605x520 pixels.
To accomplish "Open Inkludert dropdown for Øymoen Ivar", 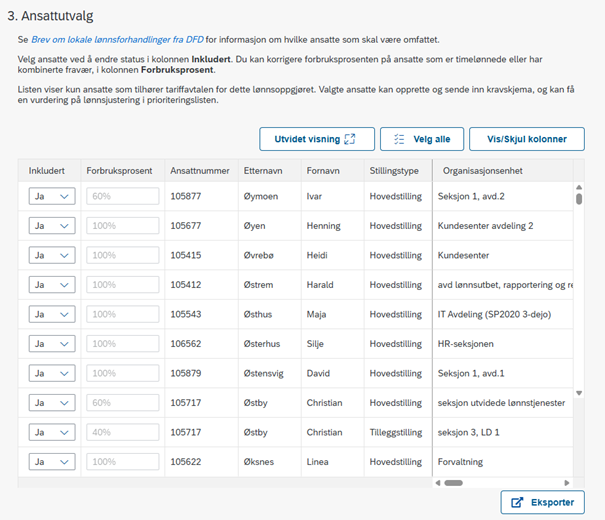I will tap(52, 196).
